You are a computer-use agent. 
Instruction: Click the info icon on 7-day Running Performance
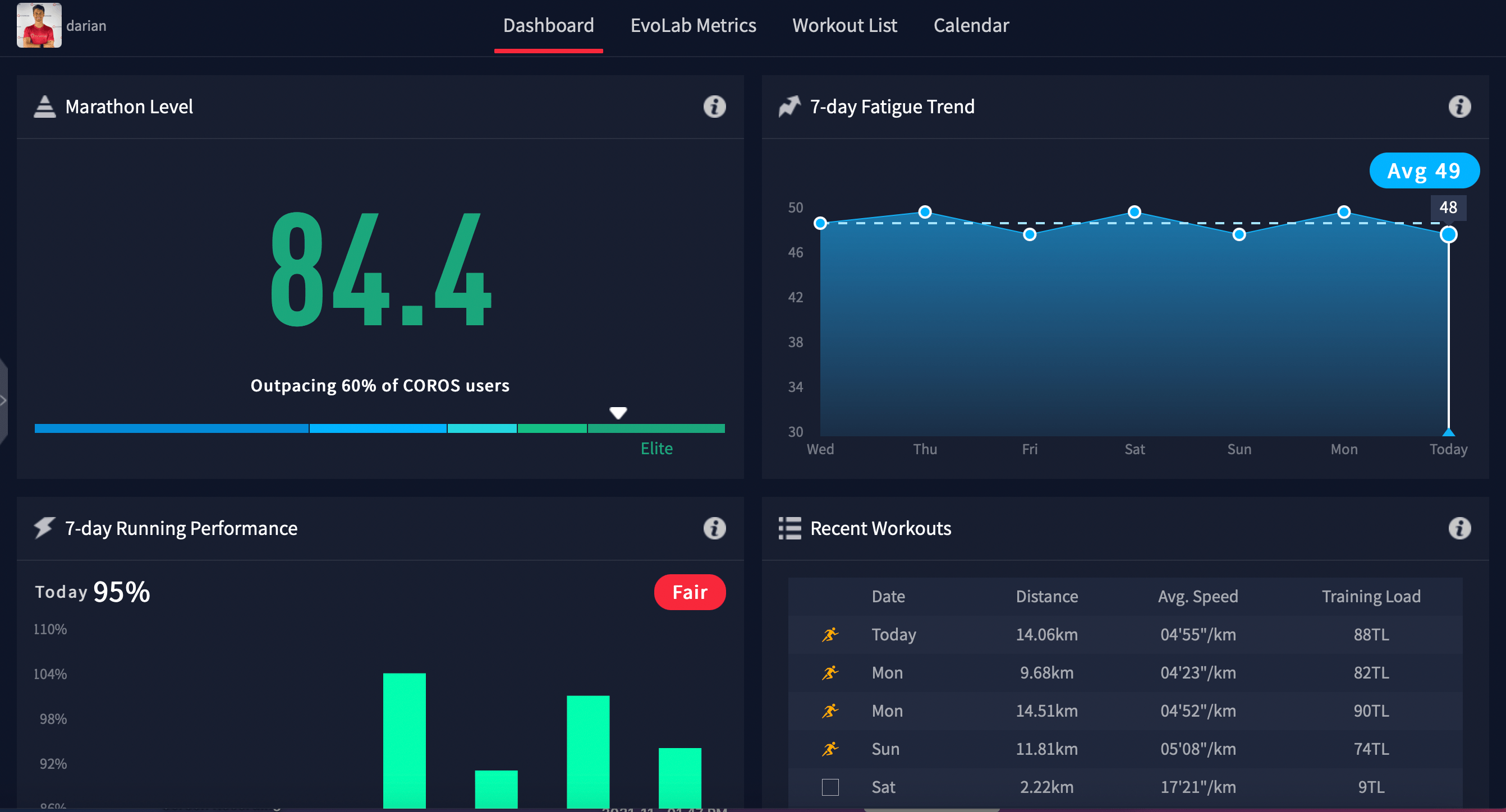click(x=714, y=528)
